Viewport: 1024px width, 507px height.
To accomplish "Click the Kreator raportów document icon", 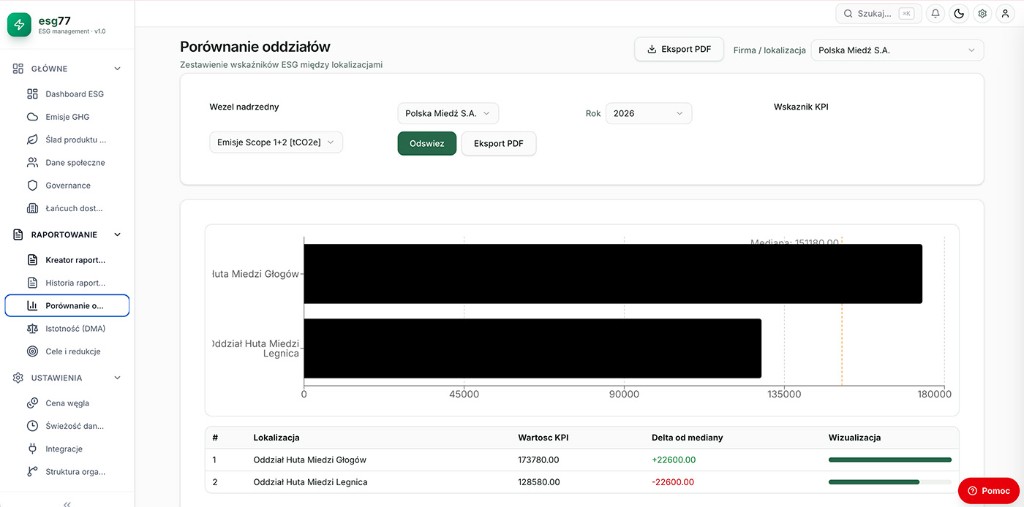I will pyautogui.click(x=33, y=260).
